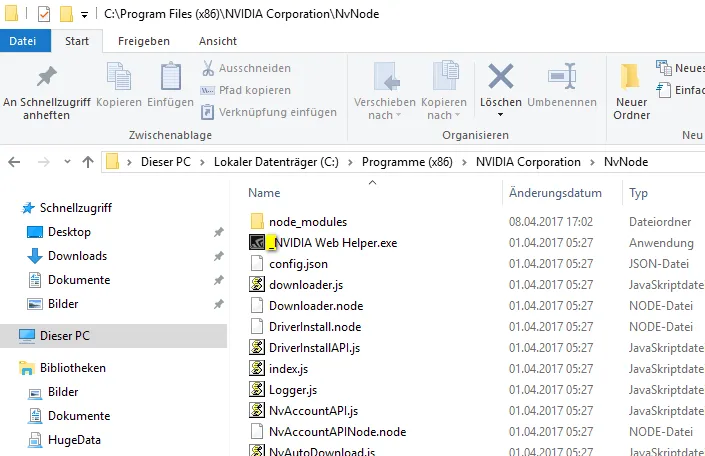Select Downloader.node file
This screenshot has width=705, height=456.
point(316,306)
